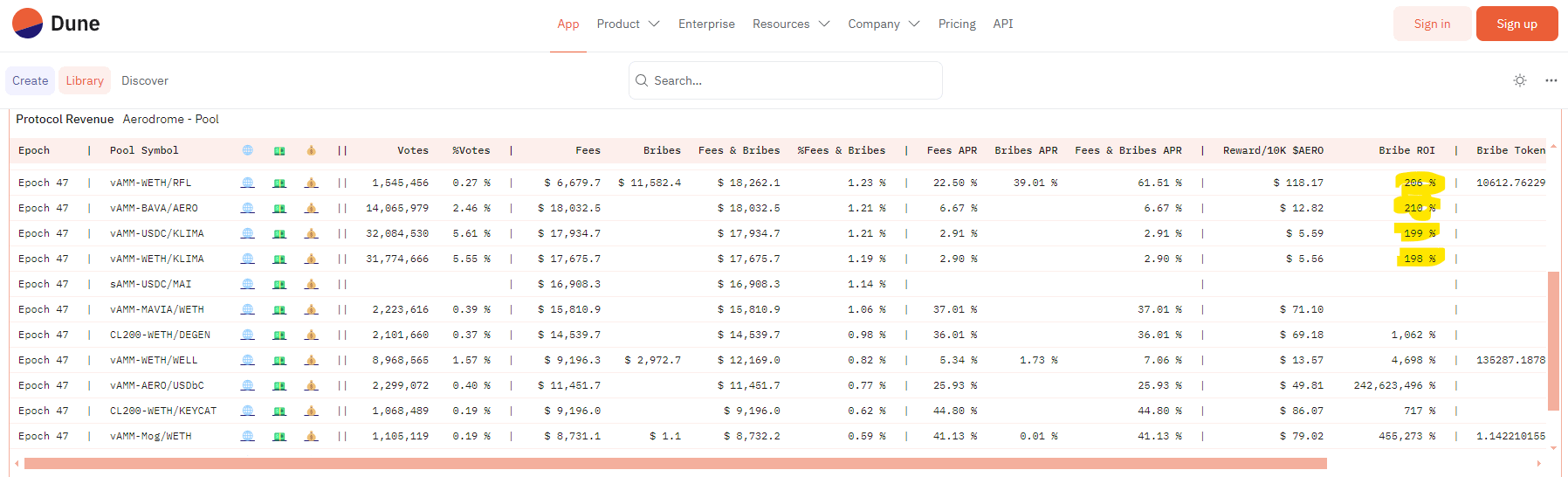Select pool name vAMM-WETH/RFL
The image size is (1568, 477).
[150, 183]
